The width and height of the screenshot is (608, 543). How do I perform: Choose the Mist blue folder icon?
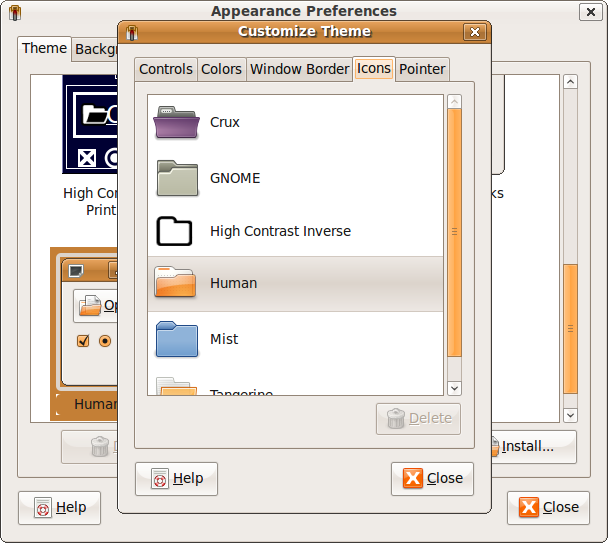[176, 339]
